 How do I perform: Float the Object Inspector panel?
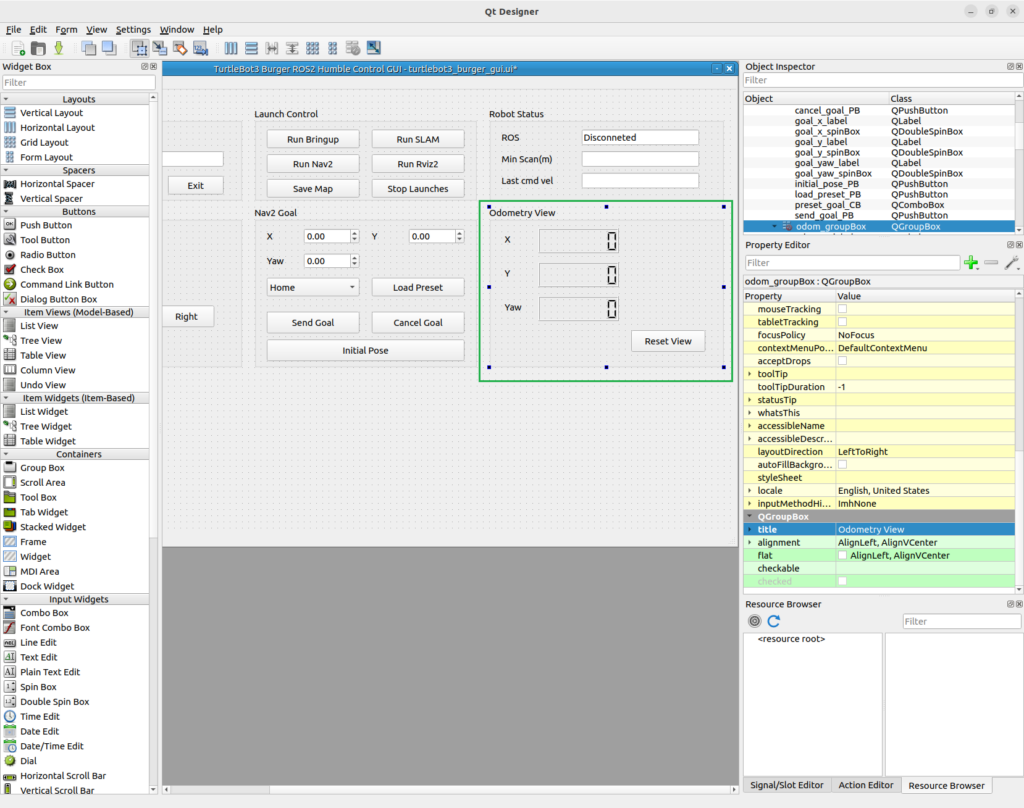click(x=1010, y=67)
